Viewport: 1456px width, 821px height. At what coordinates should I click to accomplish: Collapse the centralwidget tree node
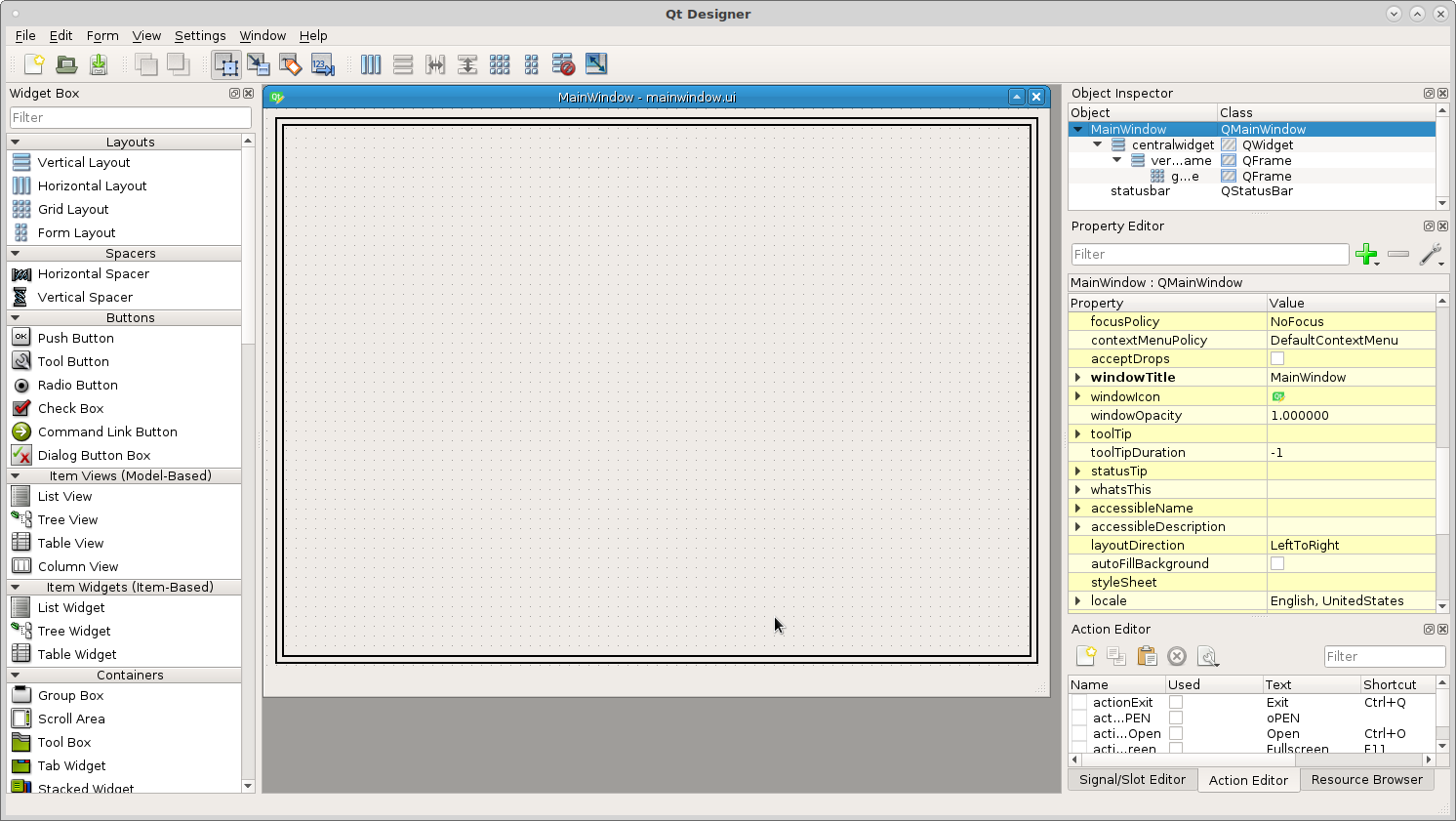click(x=1098, y=144)
